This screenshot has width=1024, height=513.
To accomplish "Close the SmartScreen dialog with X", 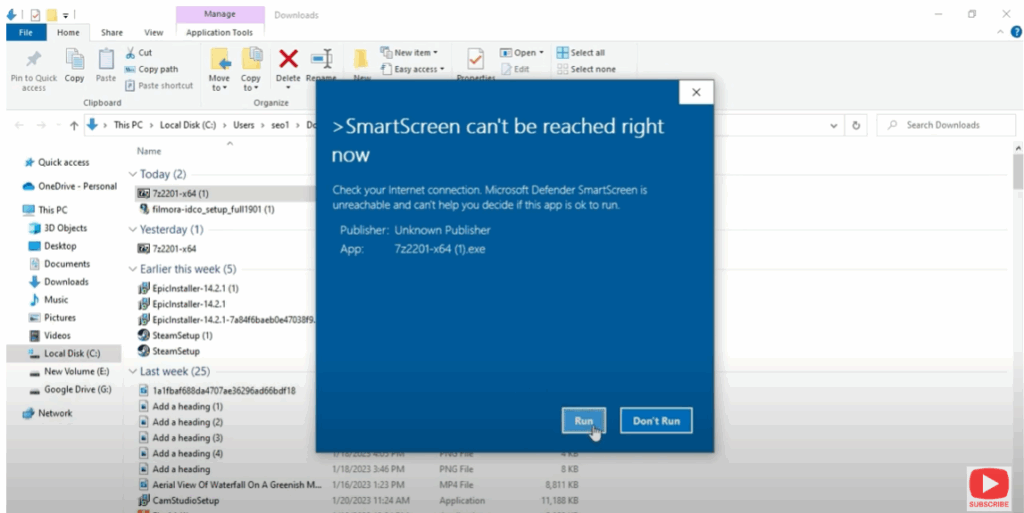I will [696, 92].
